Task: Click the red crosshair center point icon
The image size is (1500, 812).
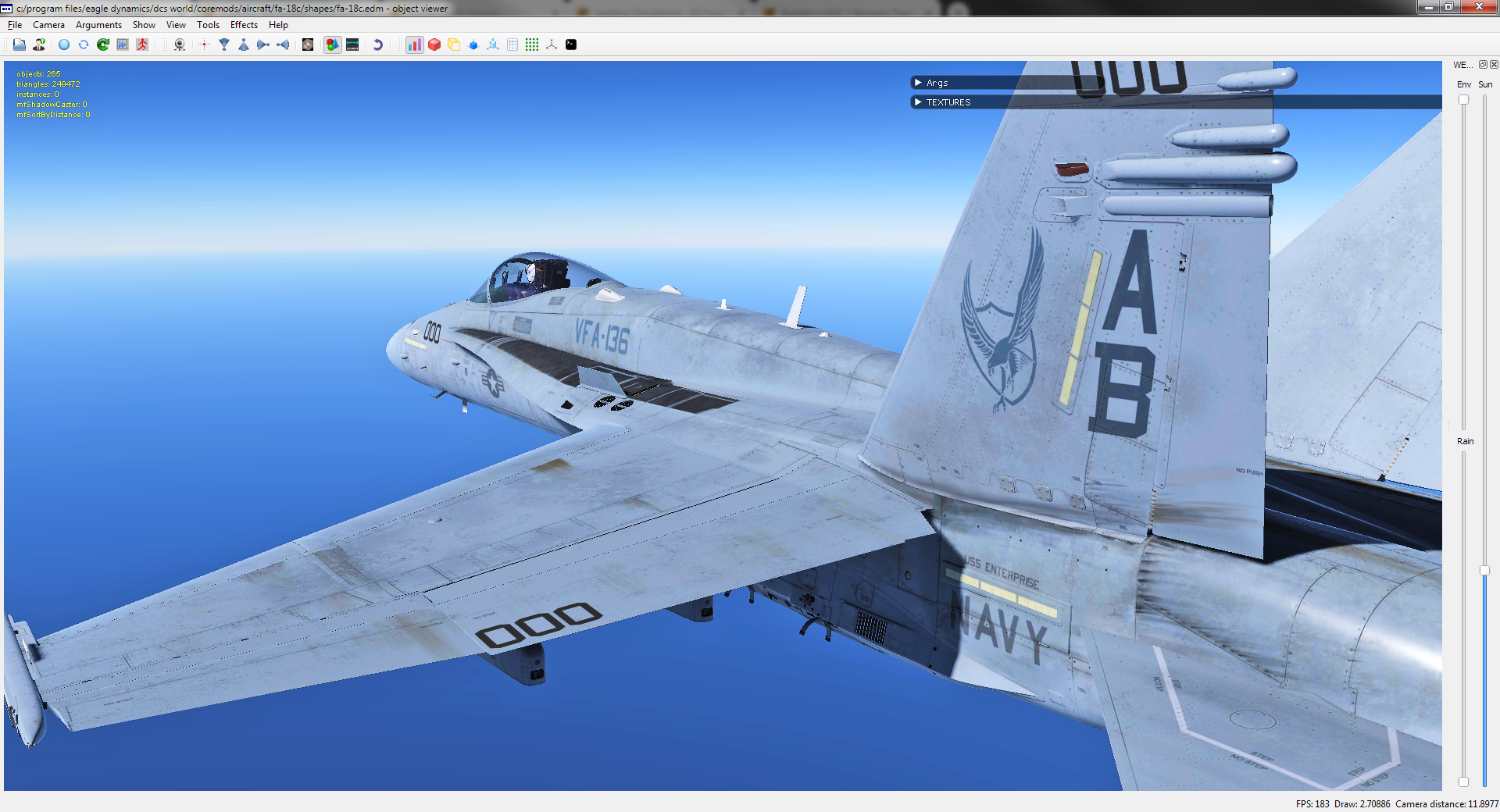Action: coord(205,45)
